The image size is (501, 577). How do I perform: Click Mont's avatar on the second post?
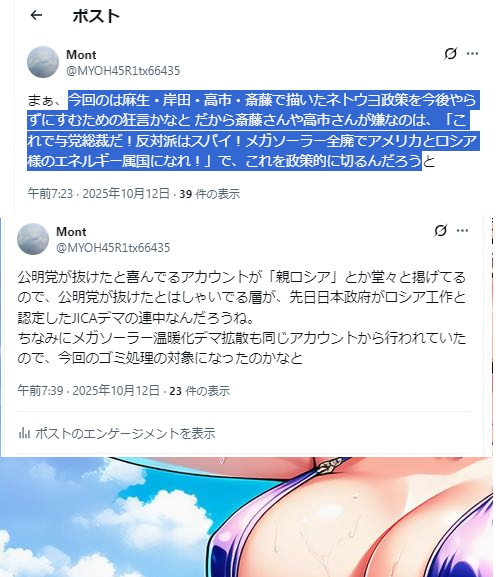click(x=33, y=239)
